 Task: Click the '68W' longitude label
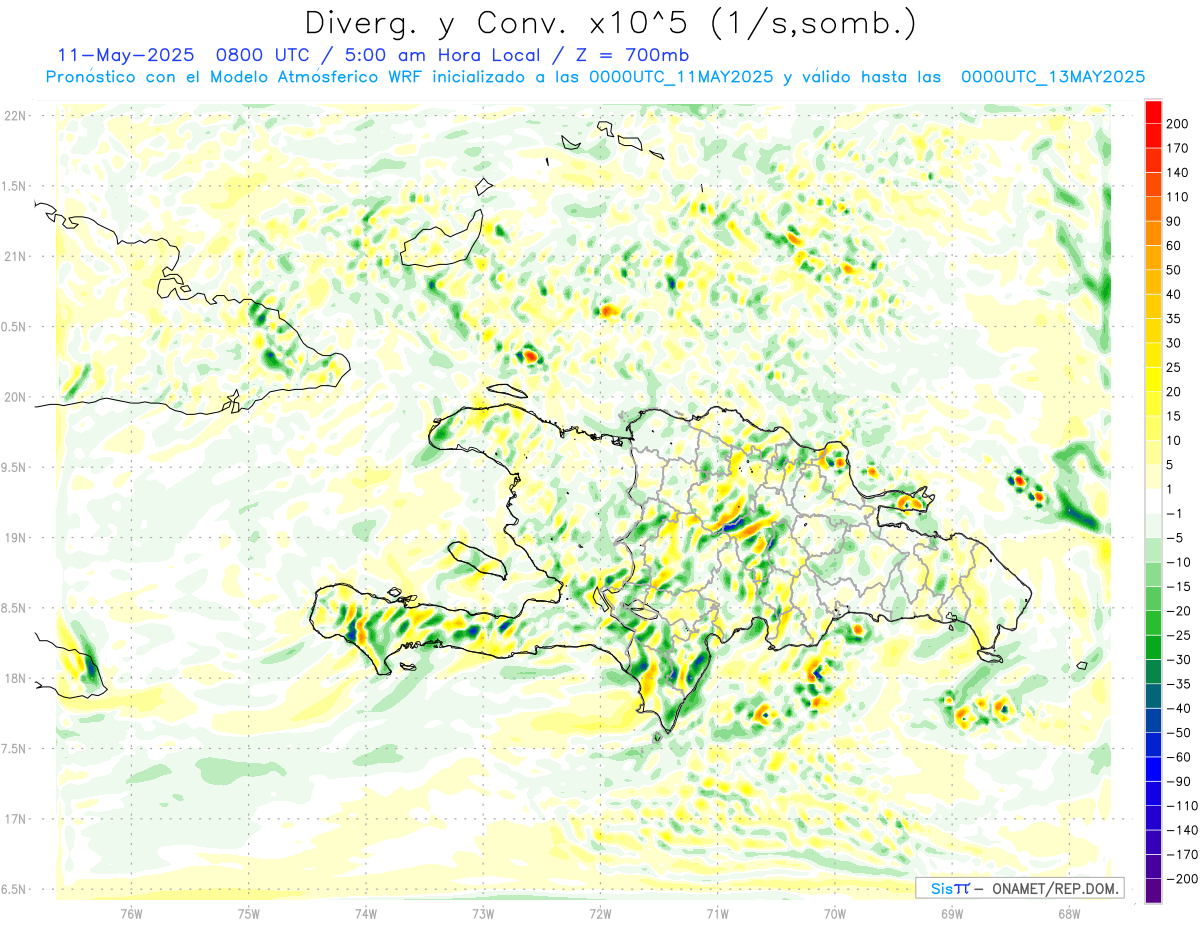click(1069, 913)
